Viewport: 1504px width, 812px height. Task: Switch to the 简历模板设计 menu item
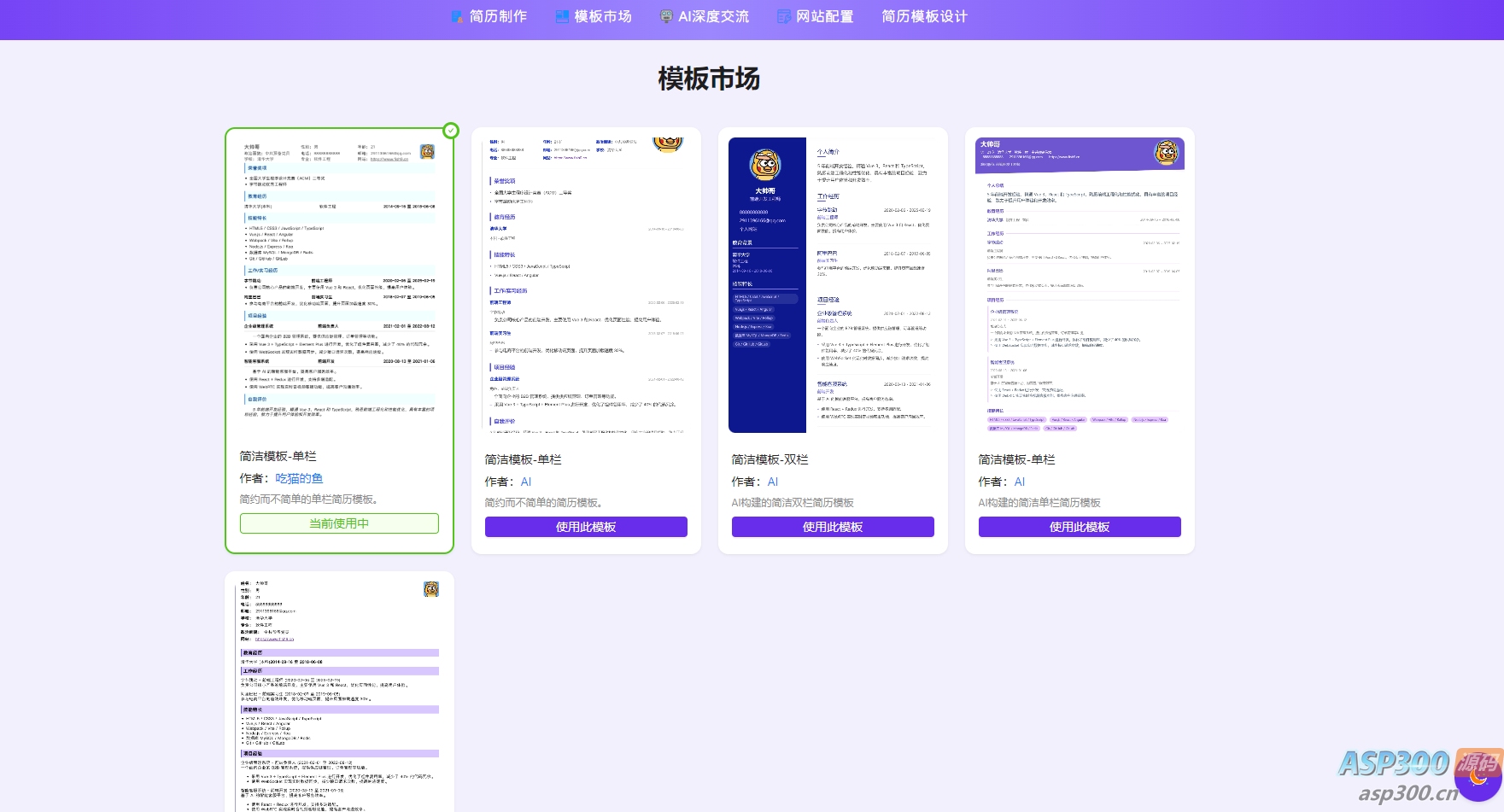click(926, 15)
